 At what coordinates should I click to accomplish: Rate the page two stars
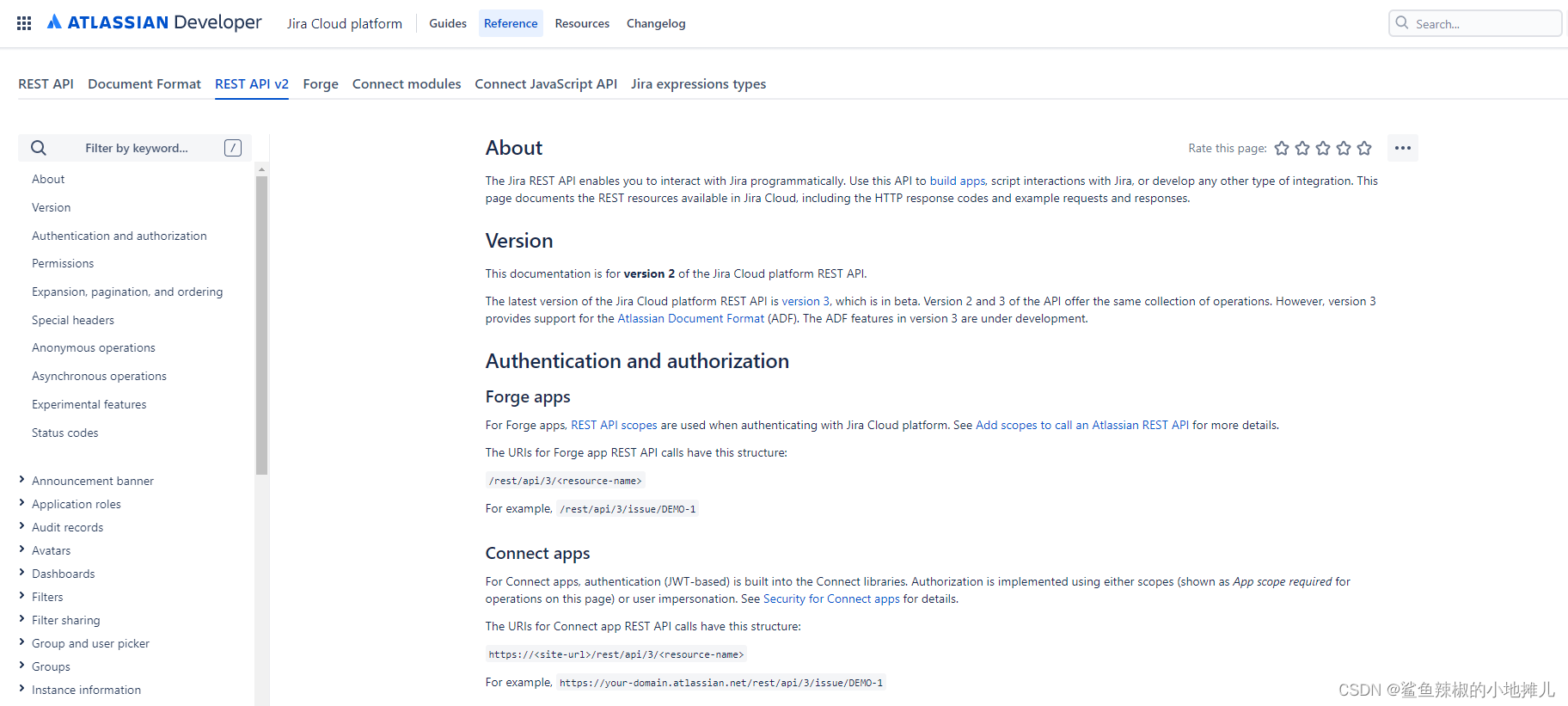click(1302, 148)
